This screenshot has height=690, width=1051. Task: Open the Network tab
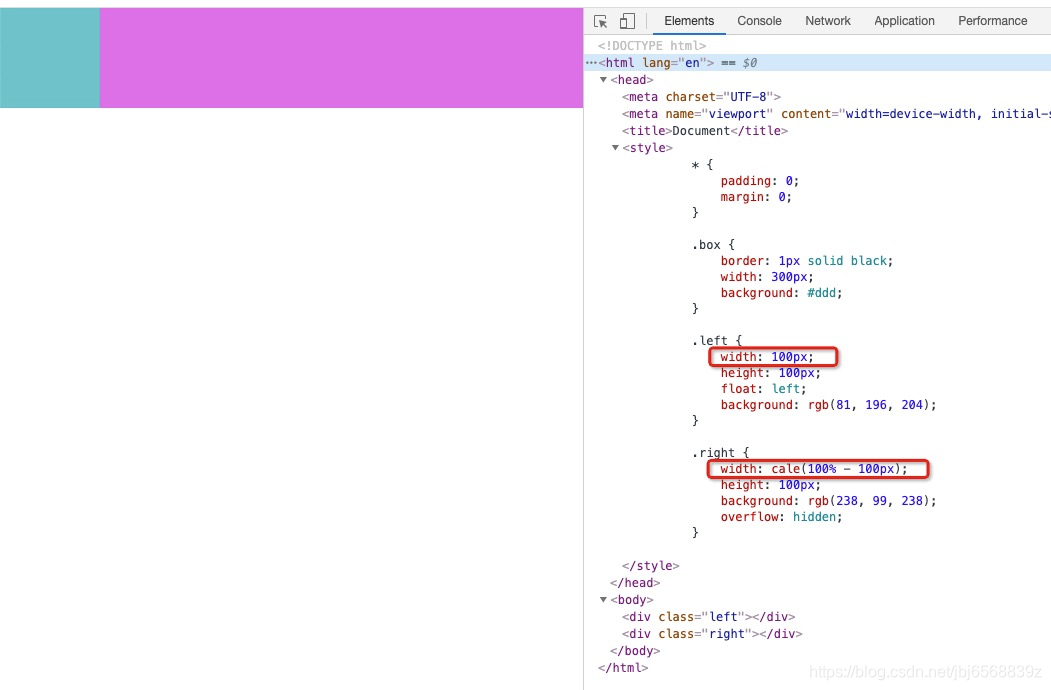(828, 21)
